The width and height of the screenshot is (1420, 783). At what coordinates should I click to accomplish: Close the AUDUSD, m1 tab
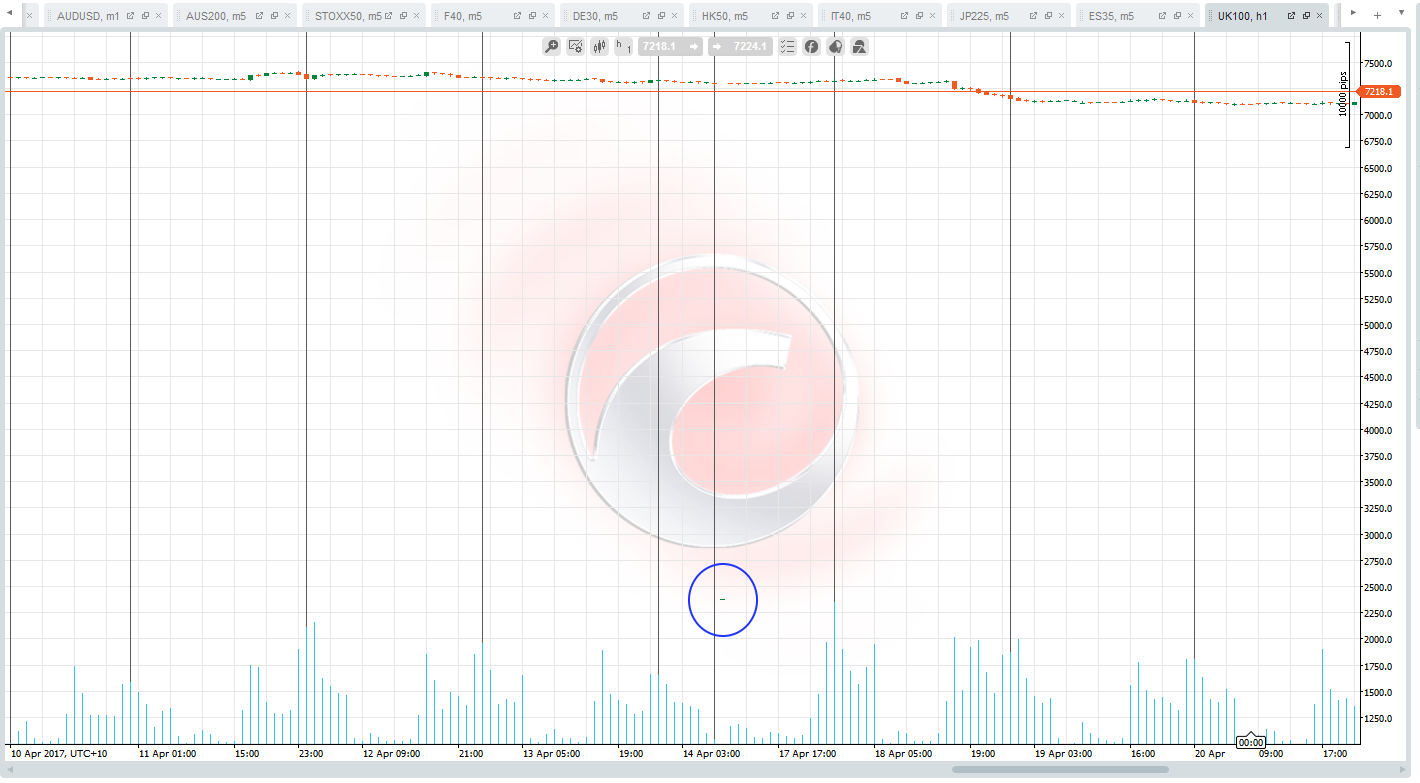158,16
